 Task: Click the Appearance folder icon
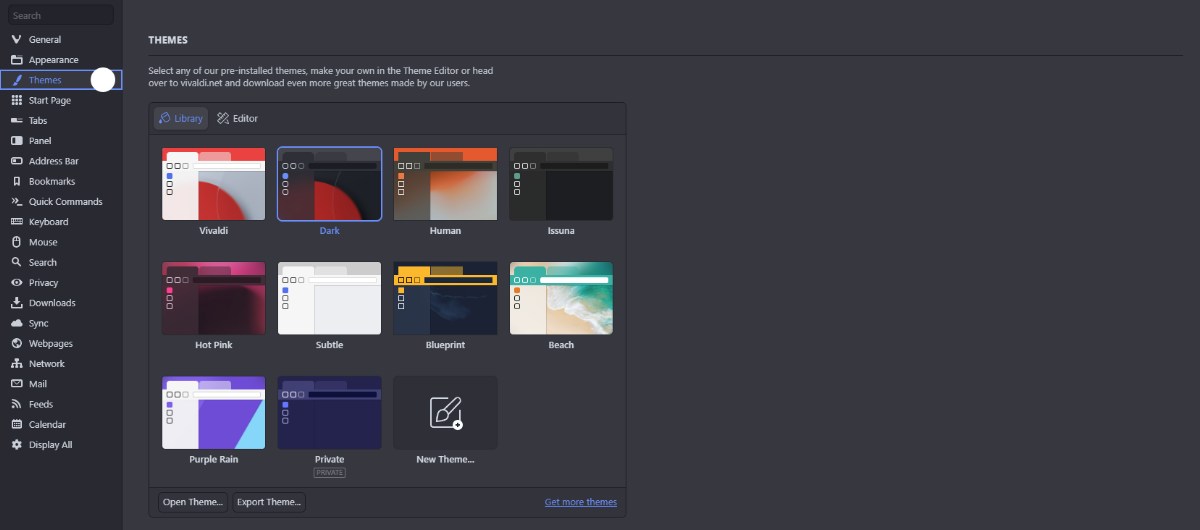point(16,60)
